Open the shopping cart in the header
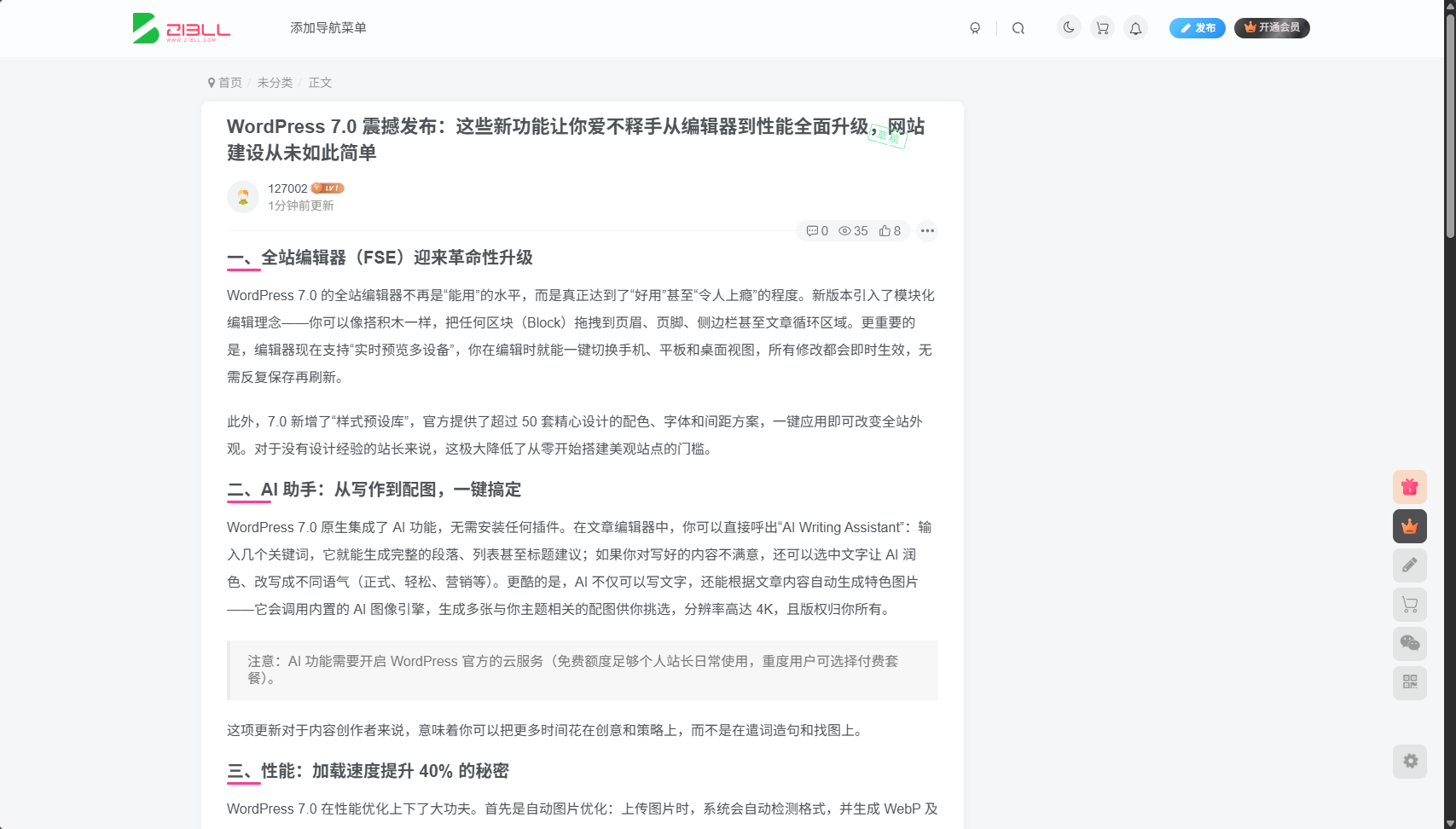This screenshot has height=829, width=1456. tap(1102, 28)
